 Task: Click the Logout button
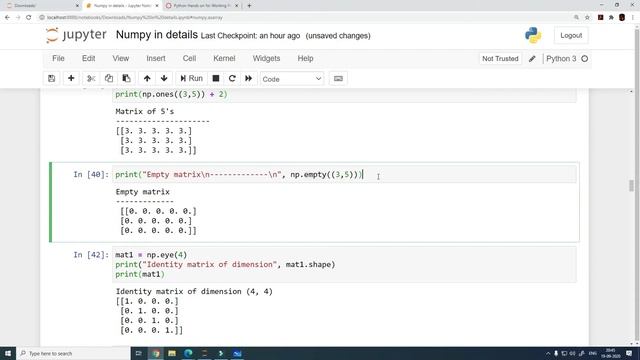click(x=571, y=36)
